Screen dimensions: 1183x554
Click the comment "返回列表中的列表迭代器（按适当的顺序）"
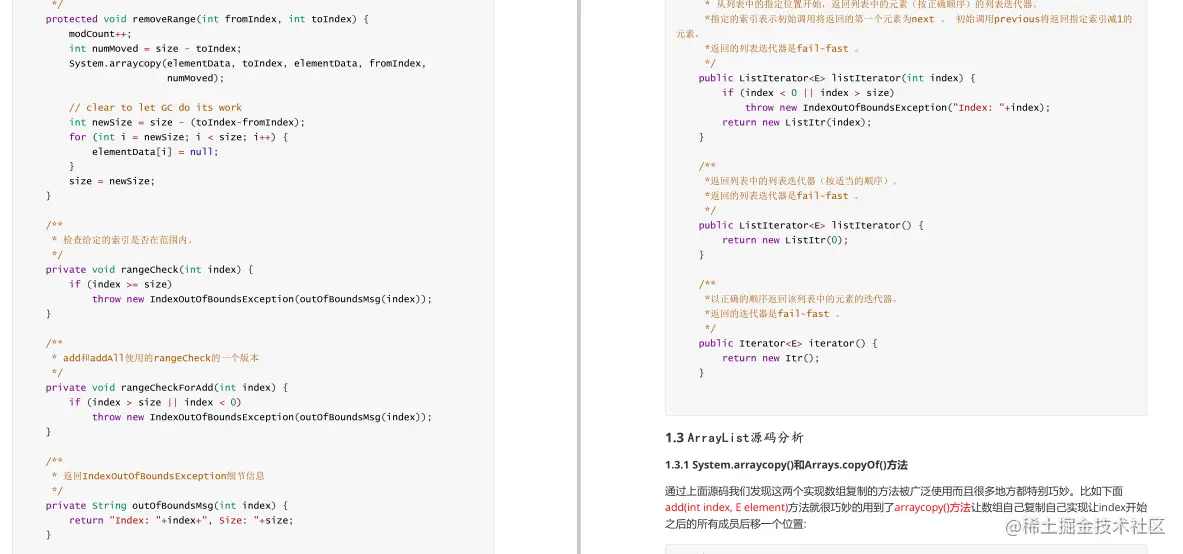[802, 181]
